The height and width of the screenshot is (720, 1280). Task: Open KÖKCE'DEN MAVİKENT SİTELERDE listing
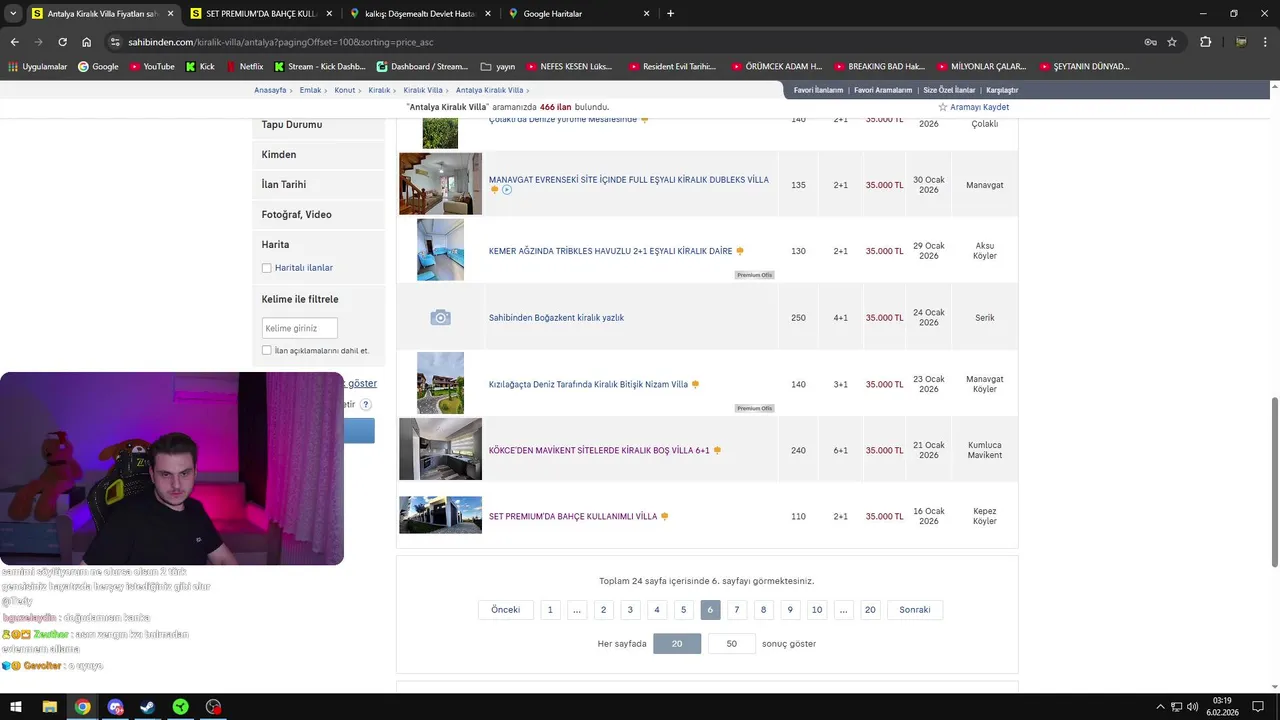coord(599,450)
